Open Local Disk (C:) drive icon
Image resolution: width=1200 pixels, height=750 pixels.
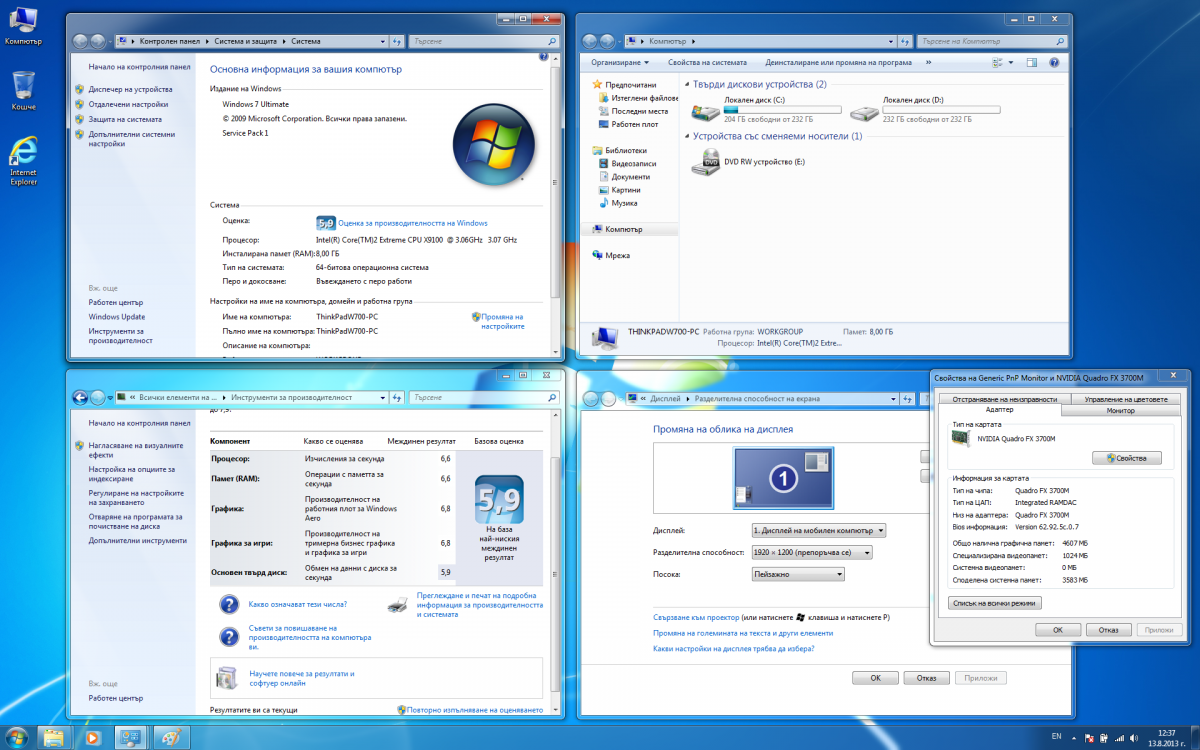pos(705,110)
